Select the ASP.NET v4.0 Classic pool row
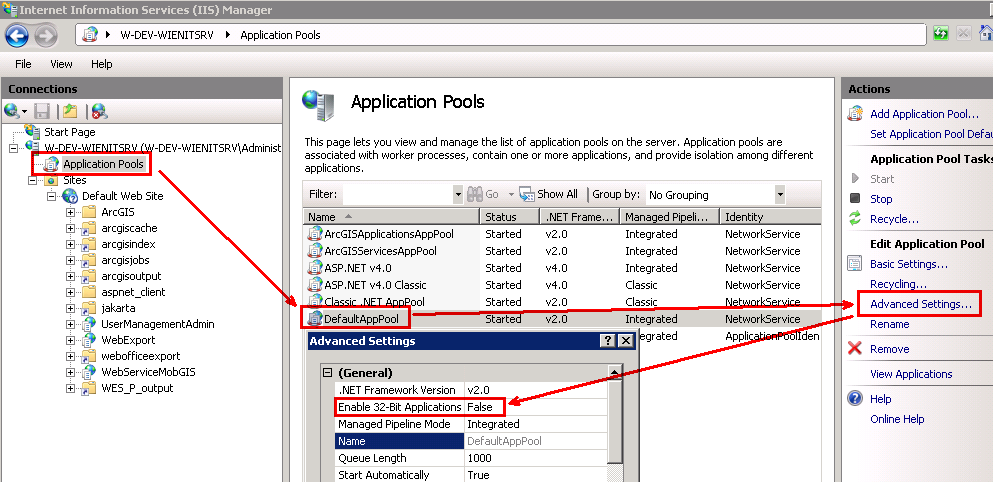 [x=562, y=285]
